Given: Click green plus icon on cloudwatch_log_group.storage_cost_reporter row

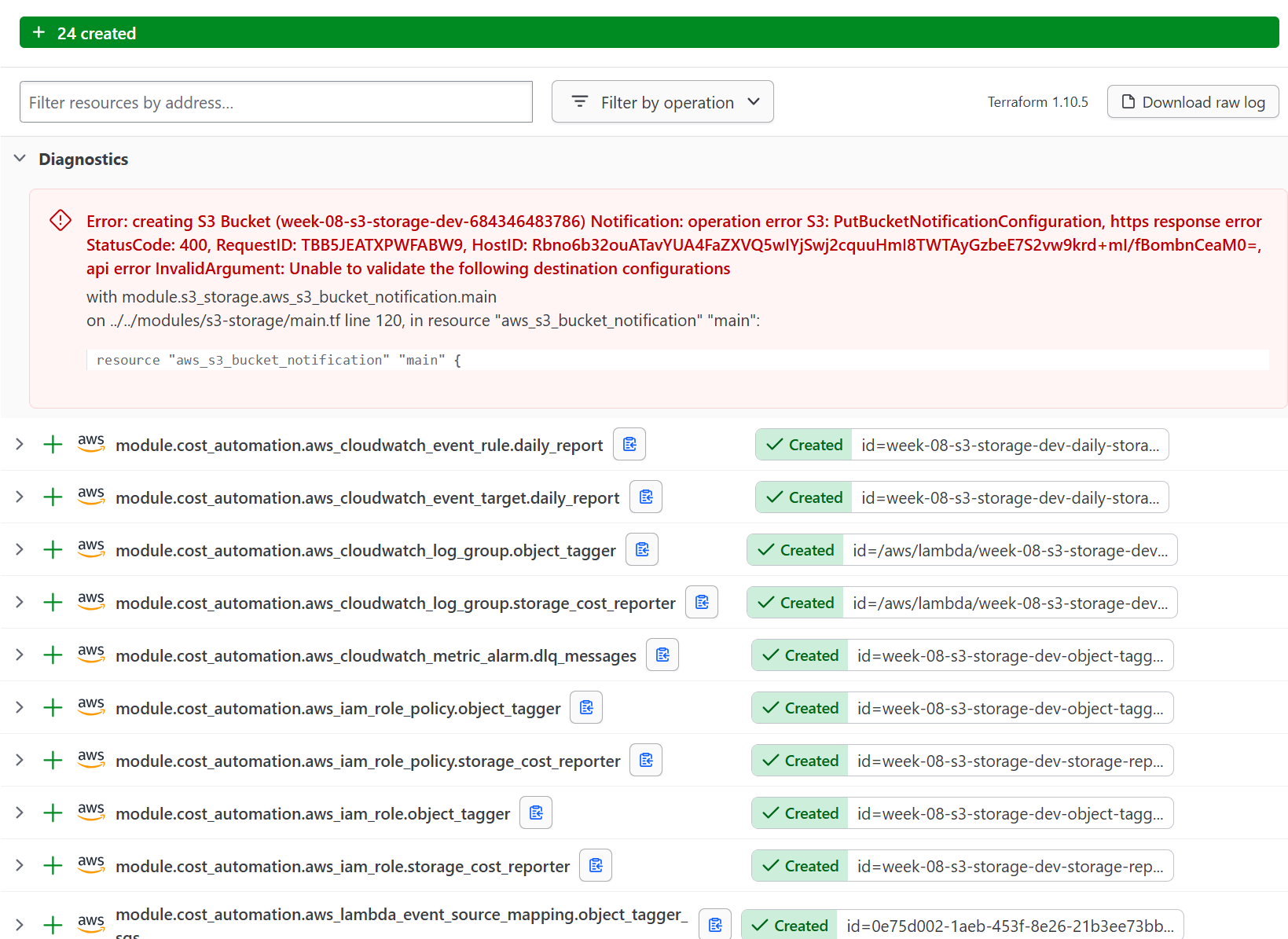Looking at the screenshot, I should coord(53,603).
